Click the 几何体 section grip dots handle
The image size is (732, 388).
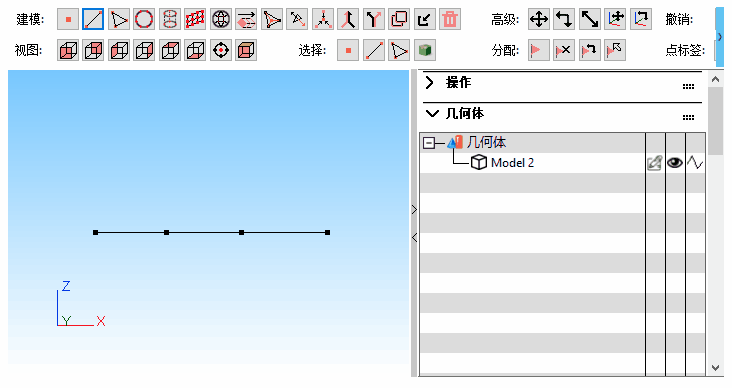(x=688, y=117)
